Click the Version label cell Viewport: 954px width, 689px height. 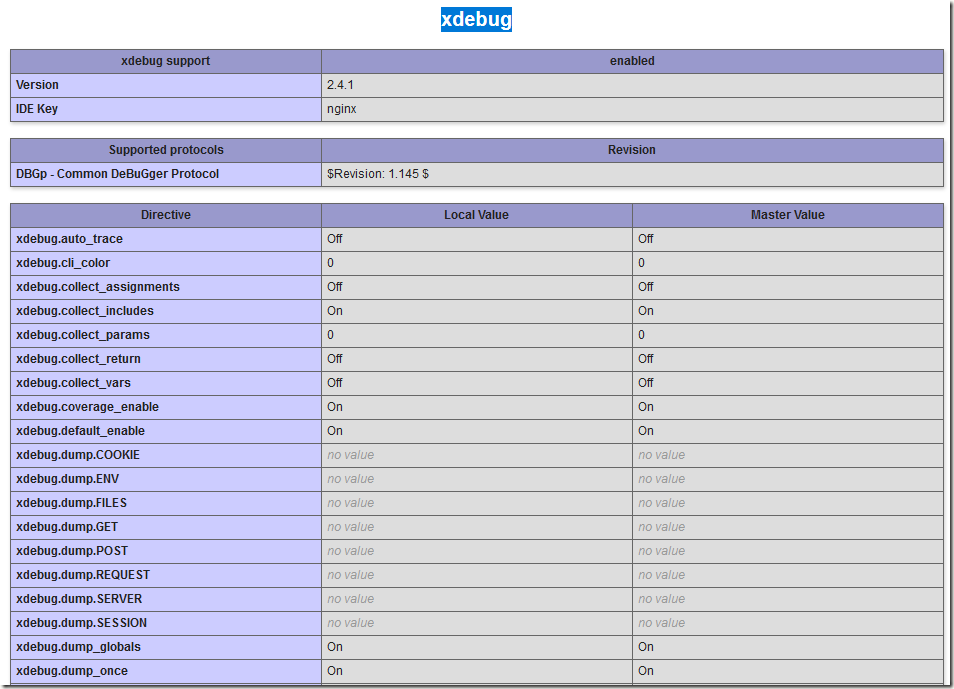(165, 85)
